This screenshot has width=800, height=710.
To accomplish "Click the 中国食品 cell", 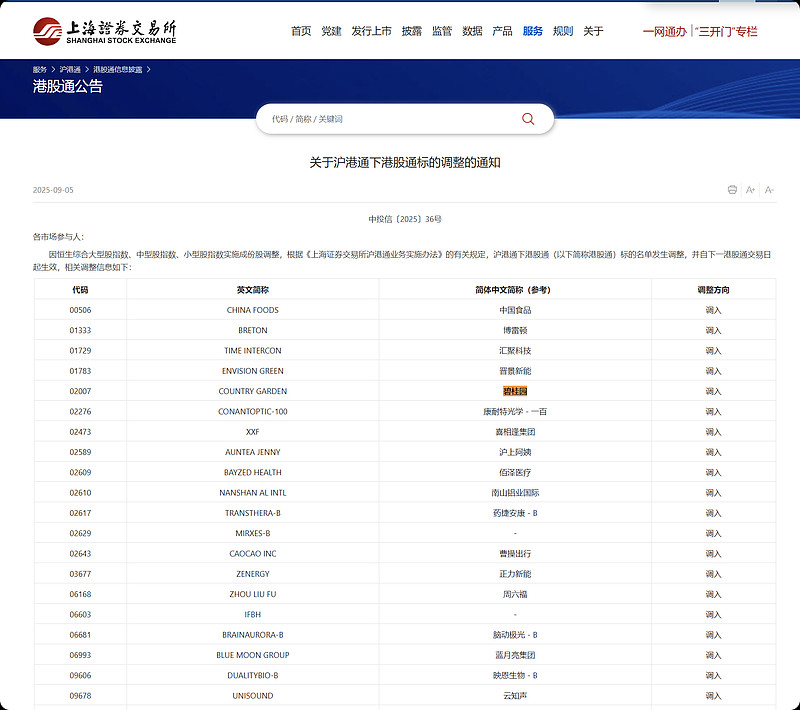I will pos(515,310).
